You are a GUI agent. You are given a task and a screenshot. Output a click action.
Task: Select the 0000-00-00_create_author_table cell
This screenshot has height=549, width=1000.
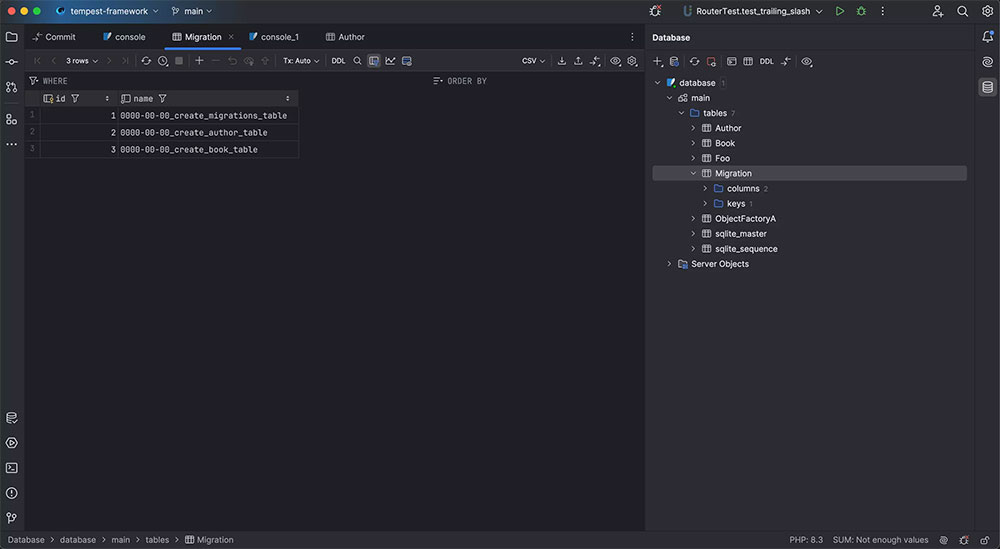click(x=208, y=133)
